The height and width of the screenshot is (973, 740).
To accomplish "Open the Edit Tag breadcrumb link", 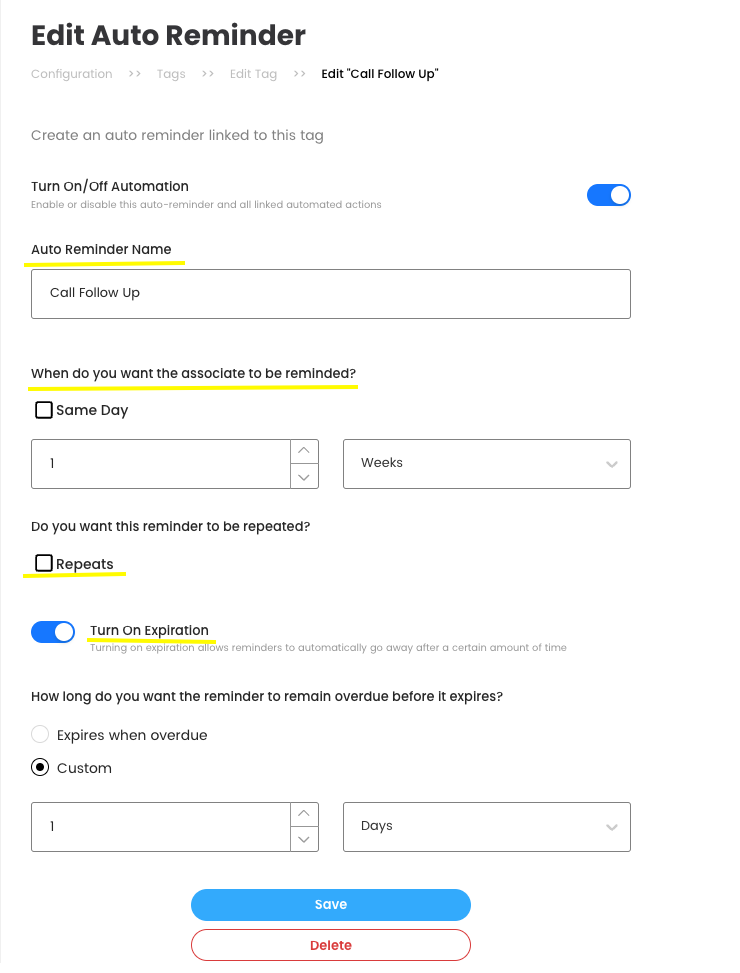I will (254, 74).
